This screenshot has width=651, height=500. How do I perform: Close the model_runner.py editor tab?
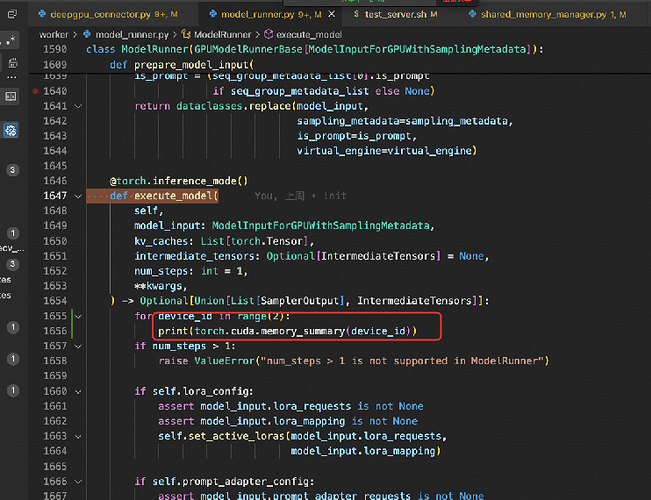[331, 16]
